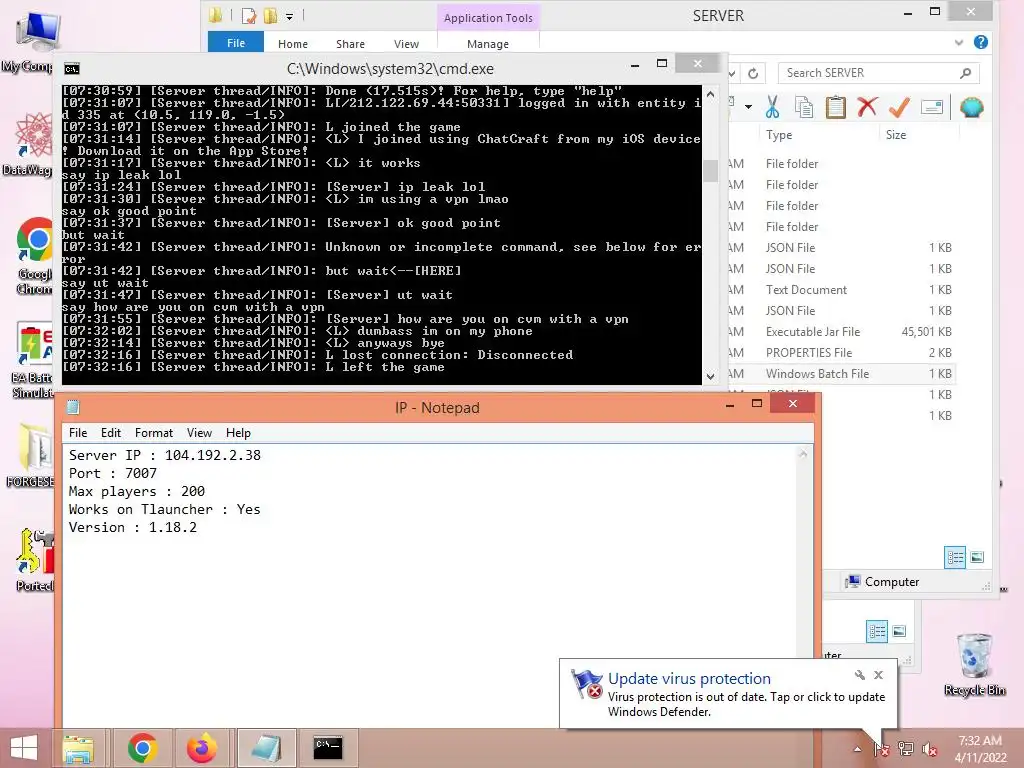Click the network tray icon
This screenshot has width=1024, height=768.
point(906,749)
